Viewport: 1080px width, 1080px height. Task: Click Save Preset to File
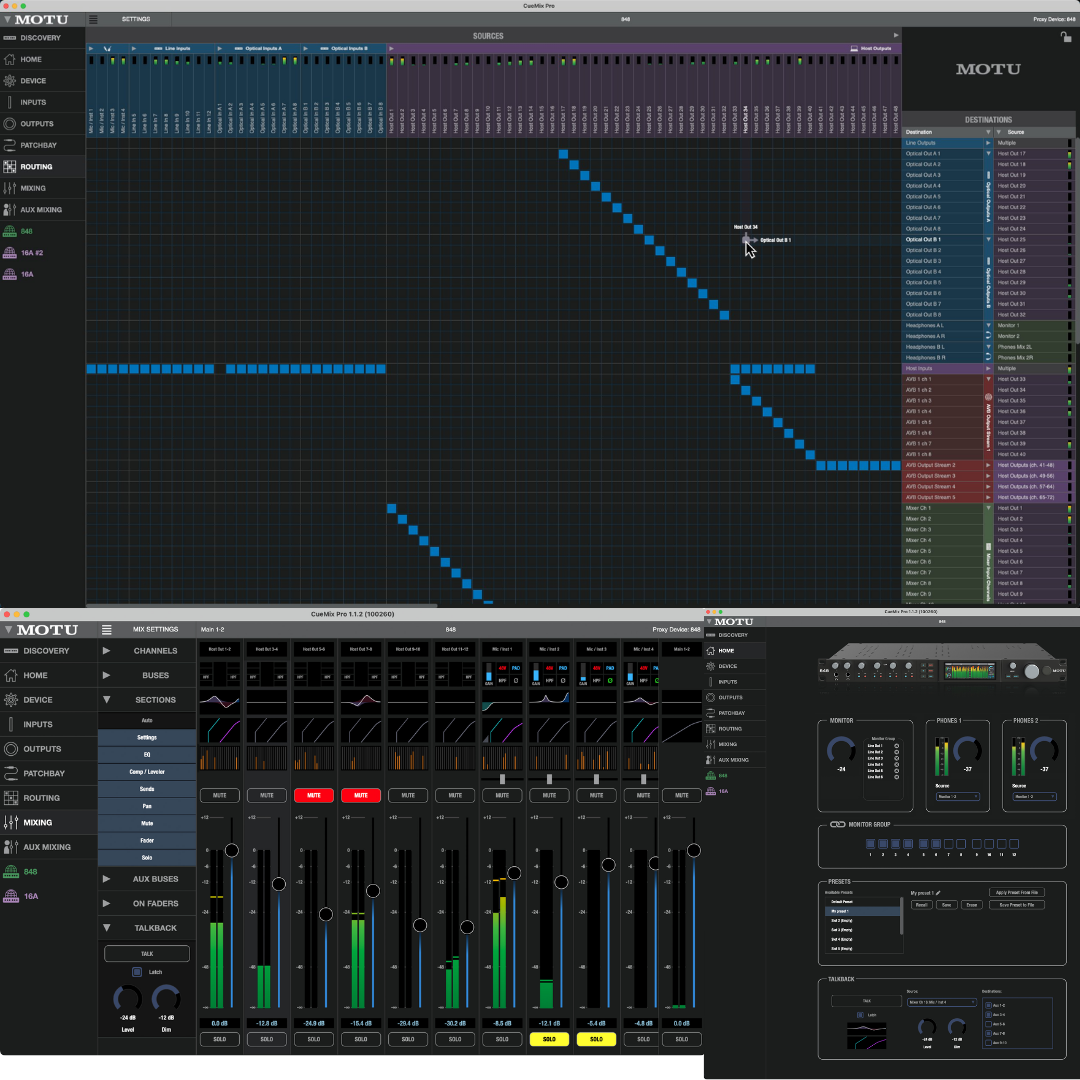click(x=1017, y=905)
